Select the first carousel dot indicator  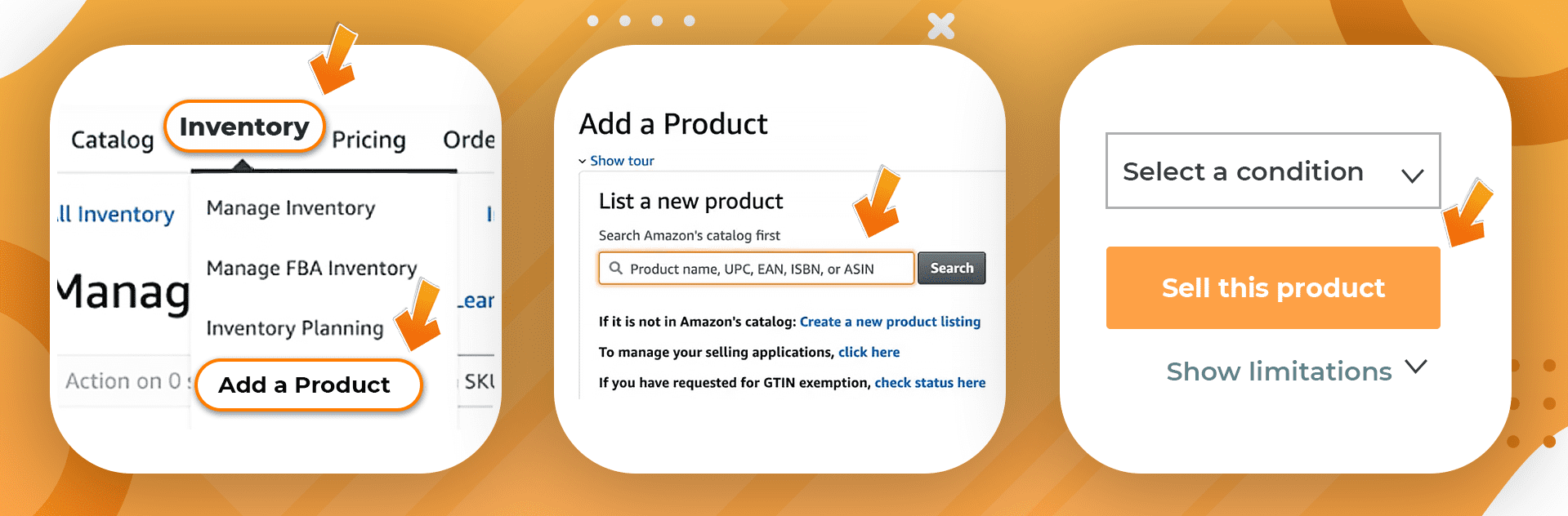coord(592,20)
